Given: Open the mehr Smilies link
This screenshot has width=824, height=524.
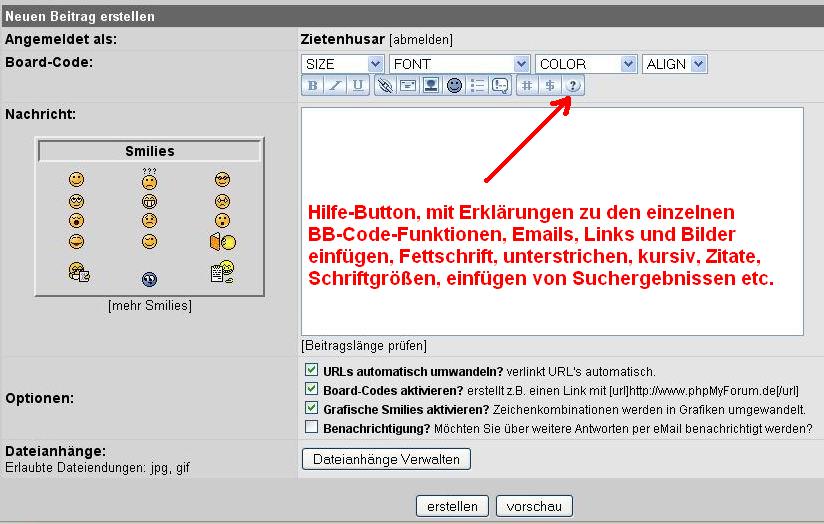Looking at the screenshot, I should (149, 306).
